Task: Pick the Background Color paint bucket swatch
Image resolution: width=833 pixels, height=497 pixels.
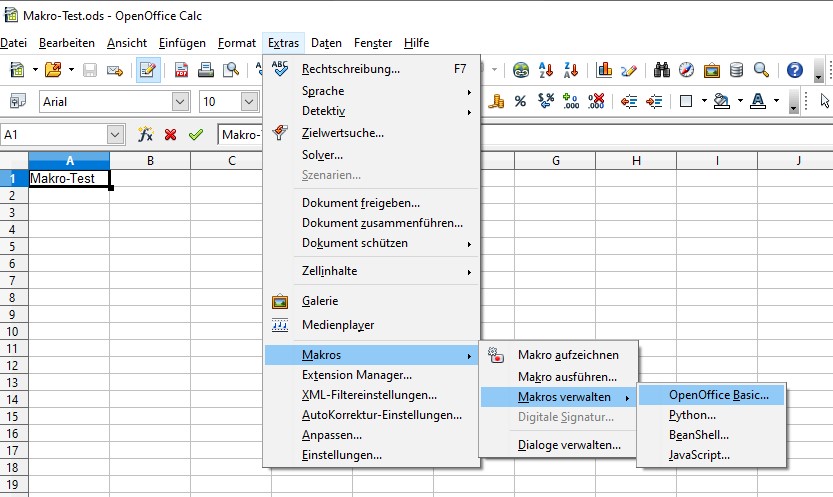Action: (721, 101)
